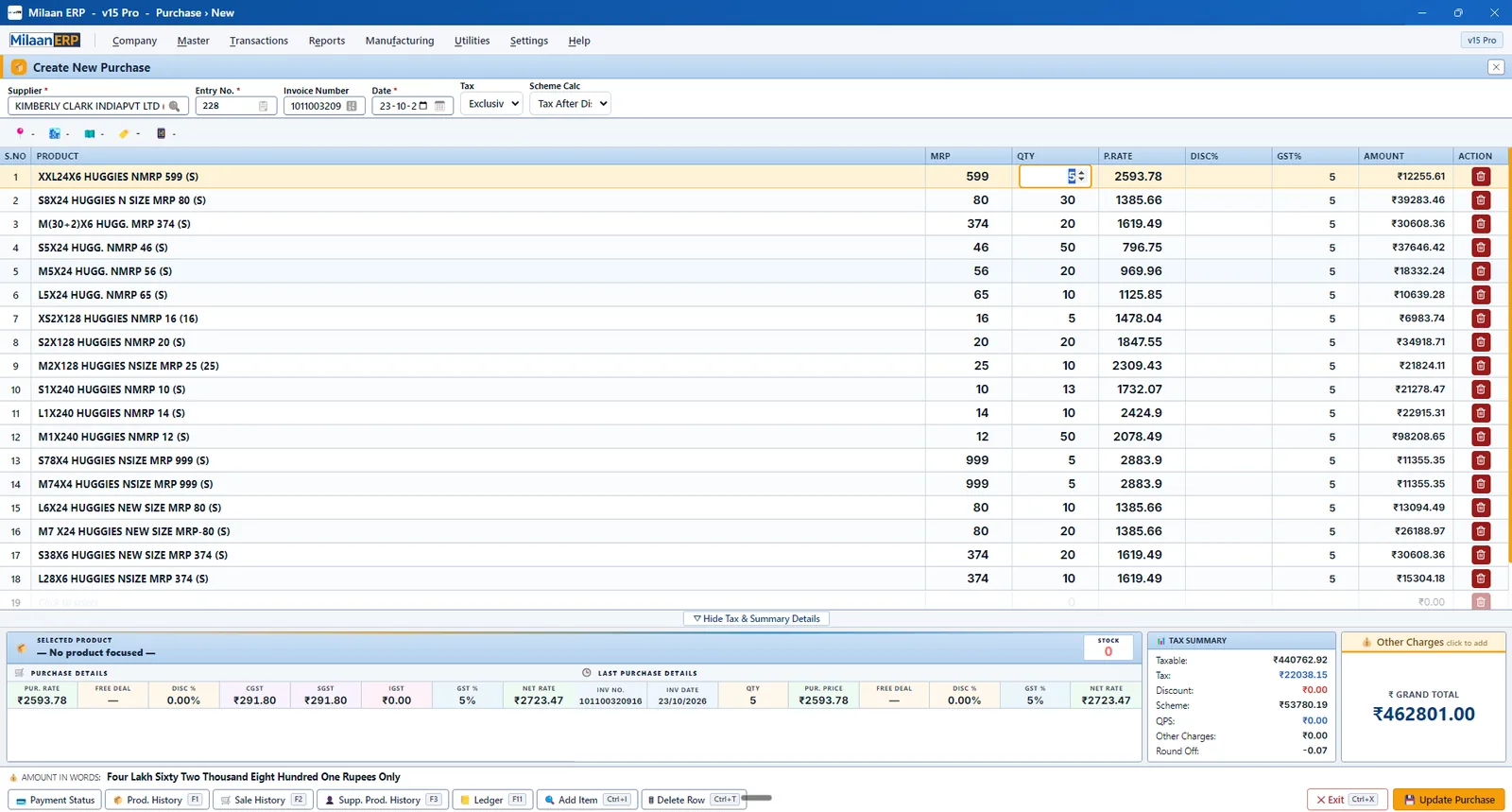Increase quantity with spinner arrow in row 1
1512x812 pixels.
(1082, 173)
